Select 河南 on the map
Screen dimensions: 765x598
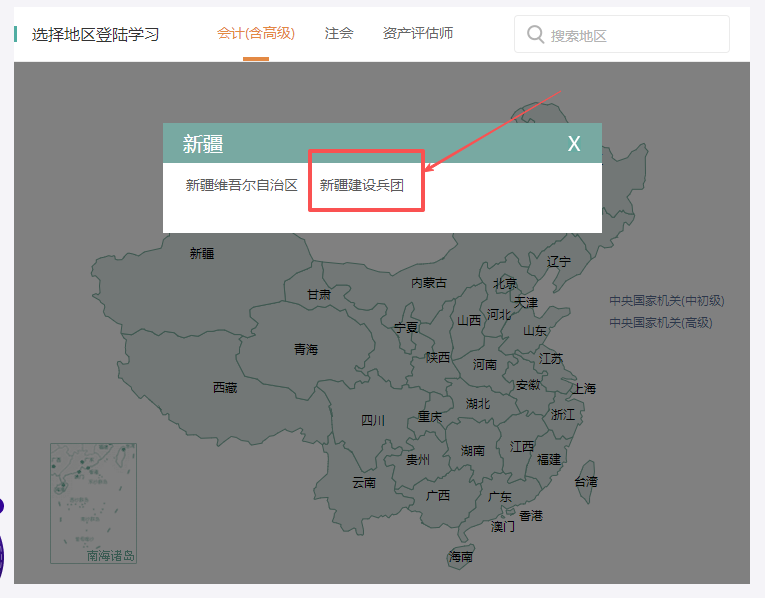(484, 364)
